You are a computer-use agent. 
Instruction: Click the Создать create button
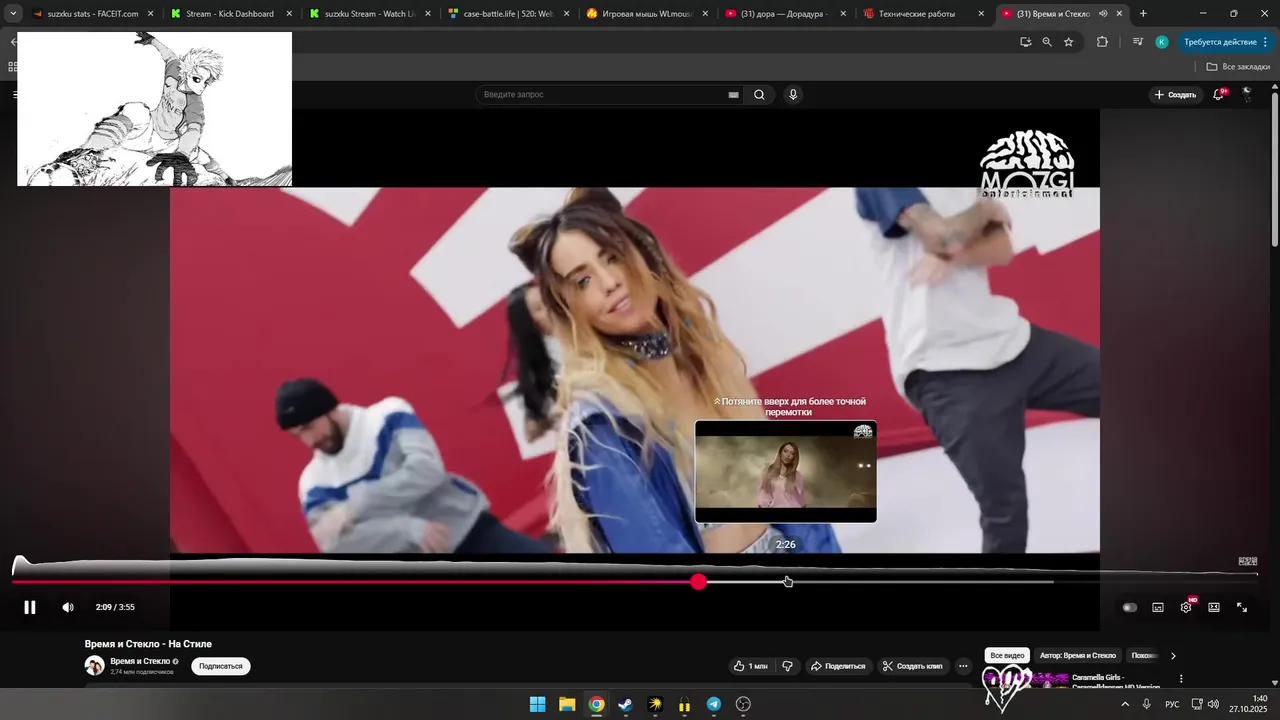(1175, 95)
